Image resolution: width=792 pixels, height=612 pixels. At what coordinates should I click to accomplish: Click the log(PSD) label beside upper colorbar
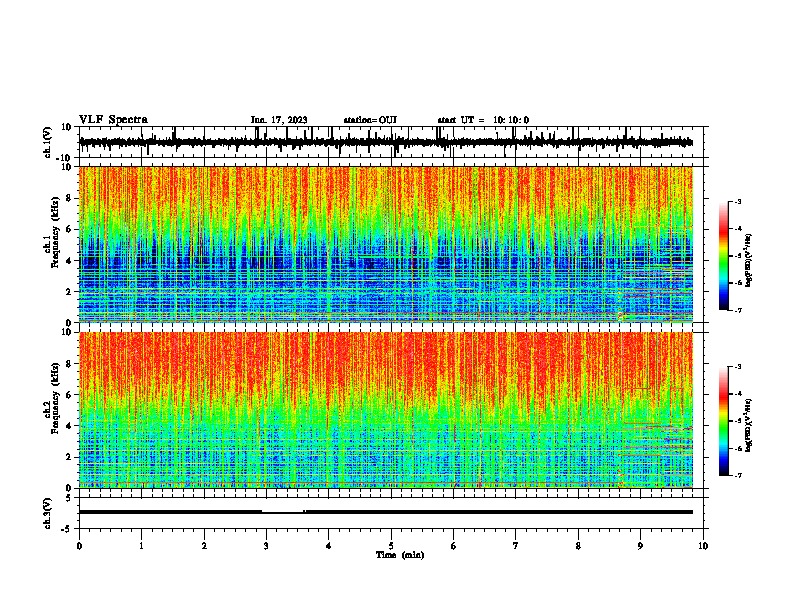pos(749,260)
